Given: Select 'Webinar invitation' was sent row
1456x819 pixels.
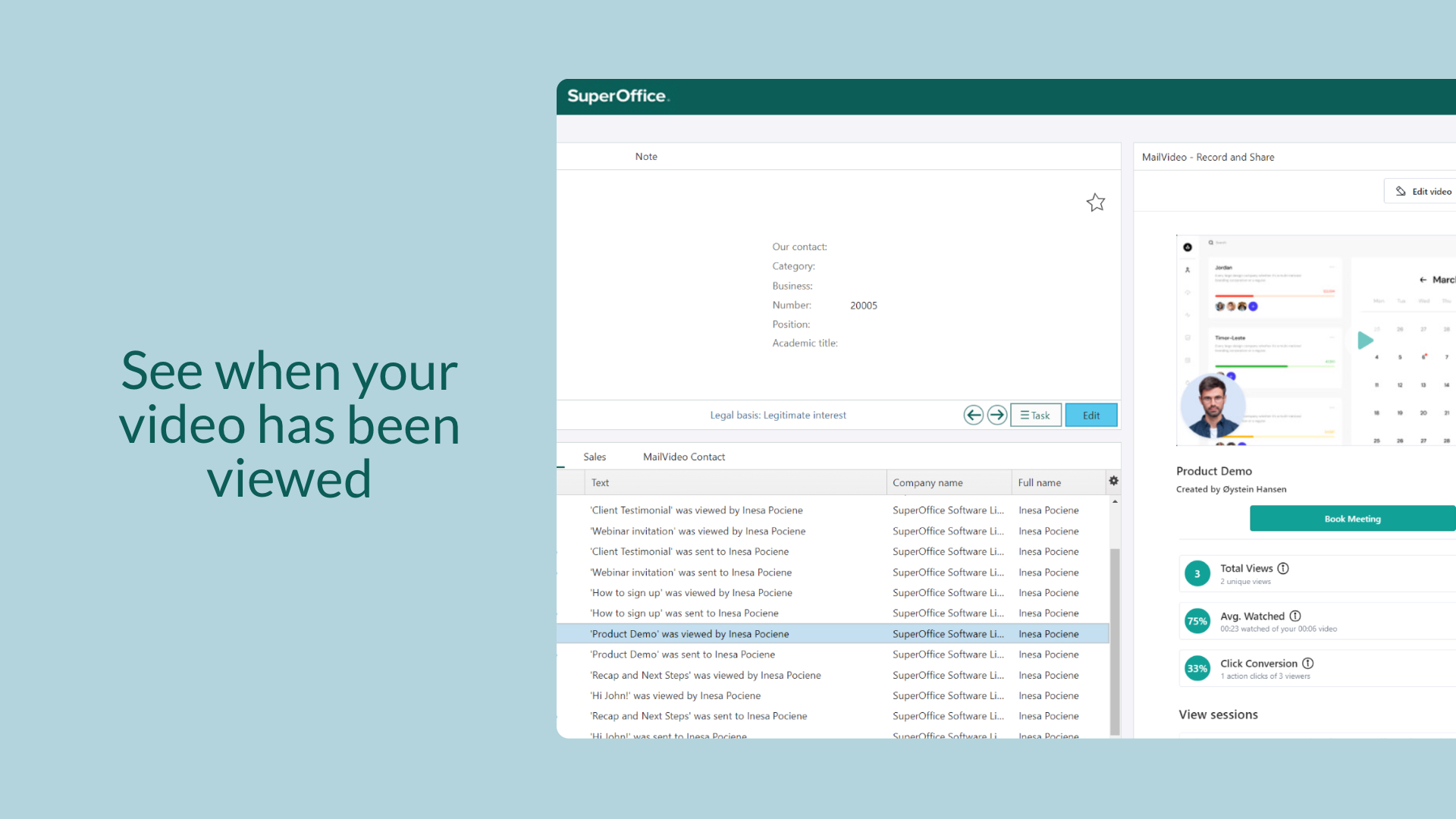Looking at the screenshot, I should point(833,572).
